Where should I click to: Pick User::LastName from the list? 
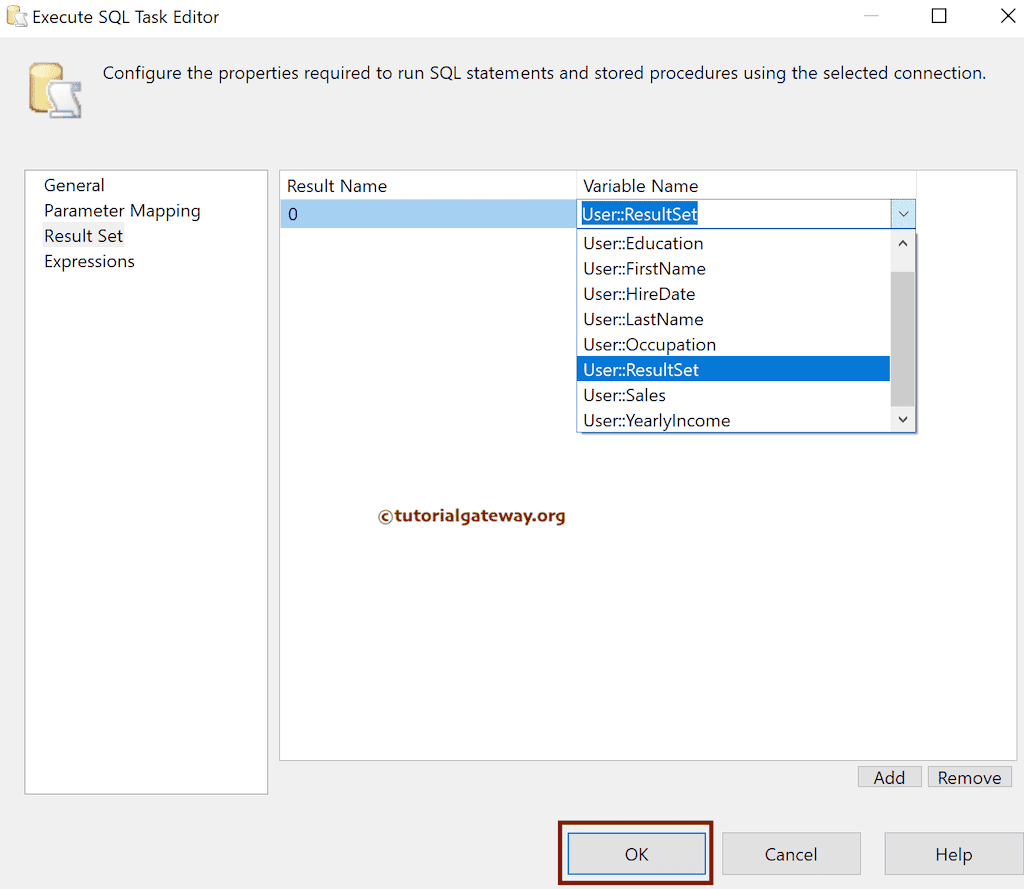[x=643, y=318]
